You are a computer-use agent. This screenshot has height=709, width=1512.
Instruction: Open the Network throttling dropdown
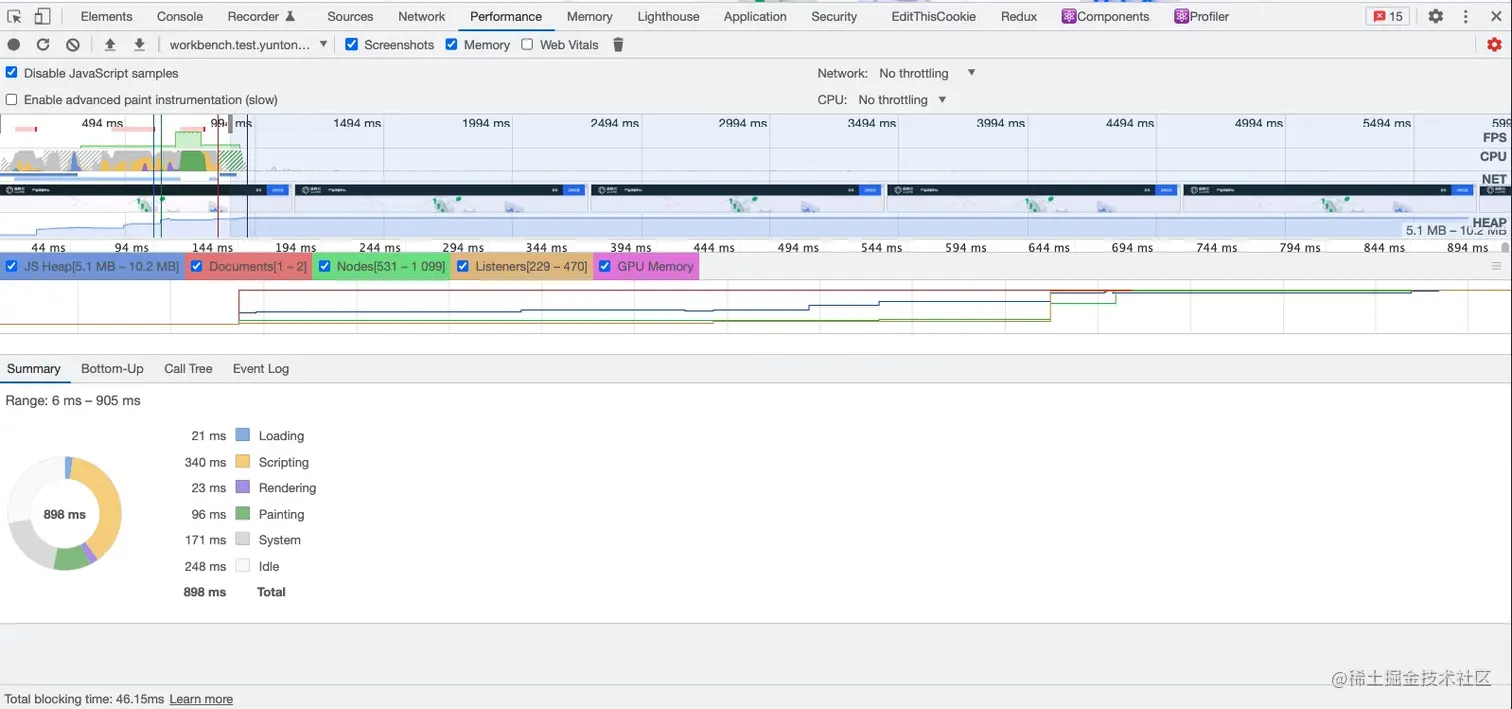(926, 73)
